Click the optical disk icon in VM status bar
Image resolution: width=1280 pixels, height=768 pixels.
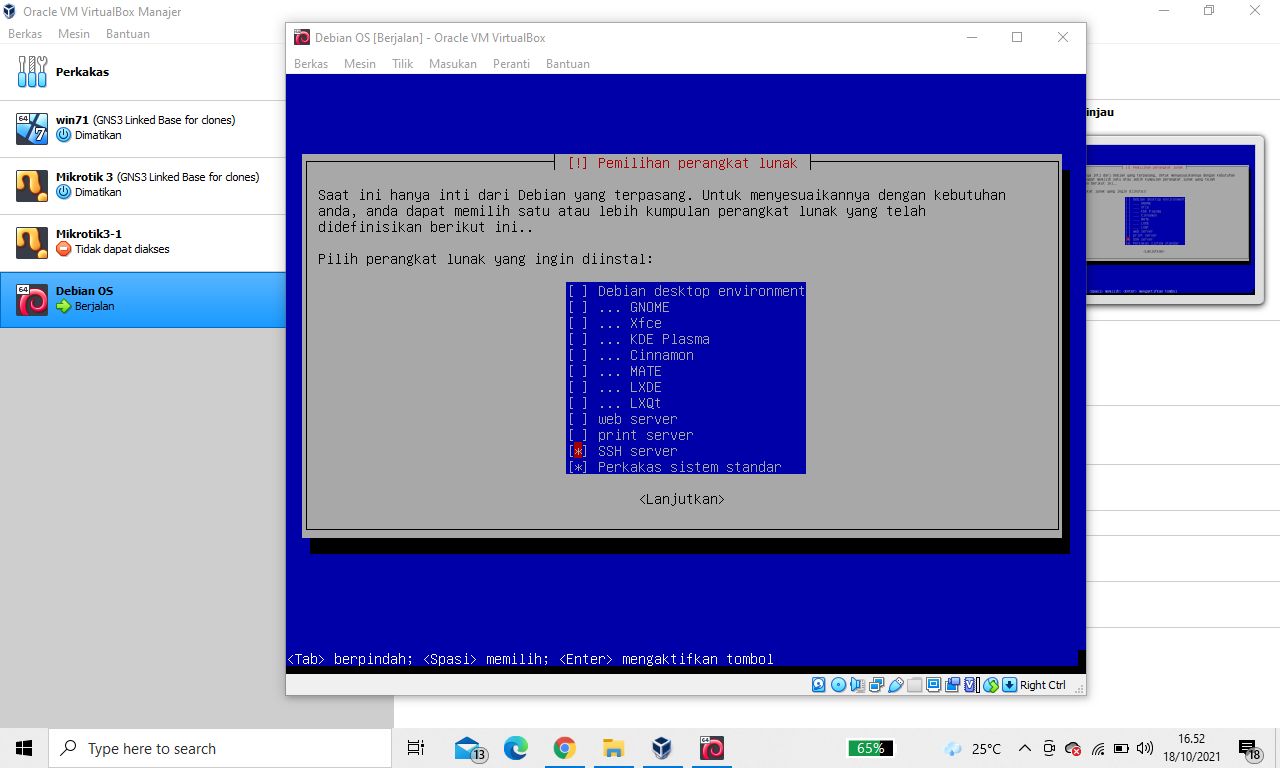838,685
